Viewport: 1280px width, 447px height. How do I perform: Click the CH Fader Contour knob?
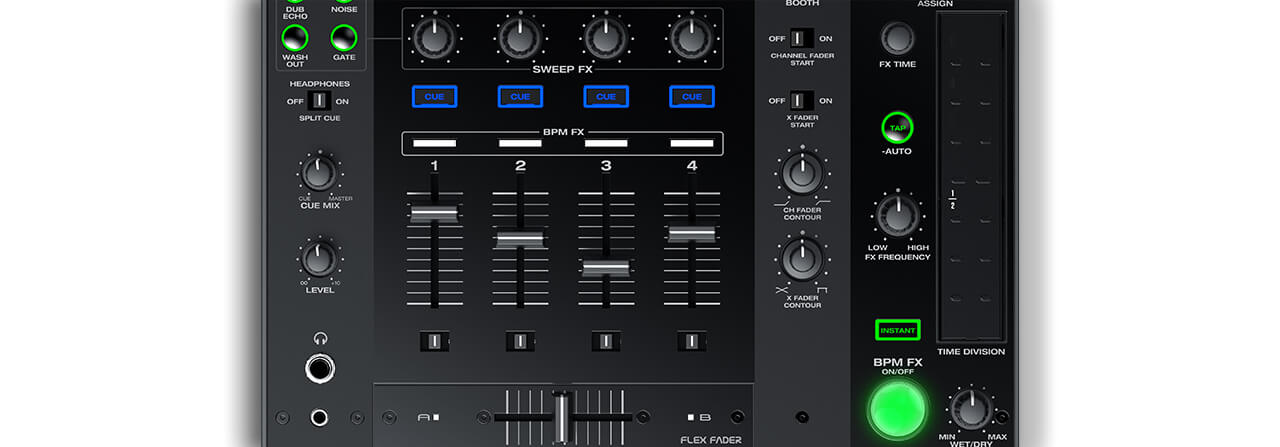(801, 174)
